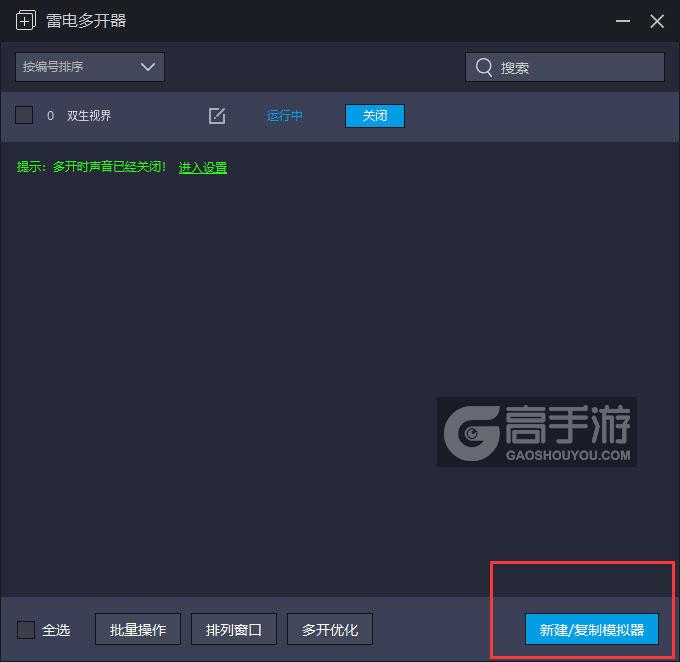Viewport: 680px width, 662px height.
Task: Click the 雷电多开器 logo icon in title bar
Action: pyautogui.click(x=26, y=21)
